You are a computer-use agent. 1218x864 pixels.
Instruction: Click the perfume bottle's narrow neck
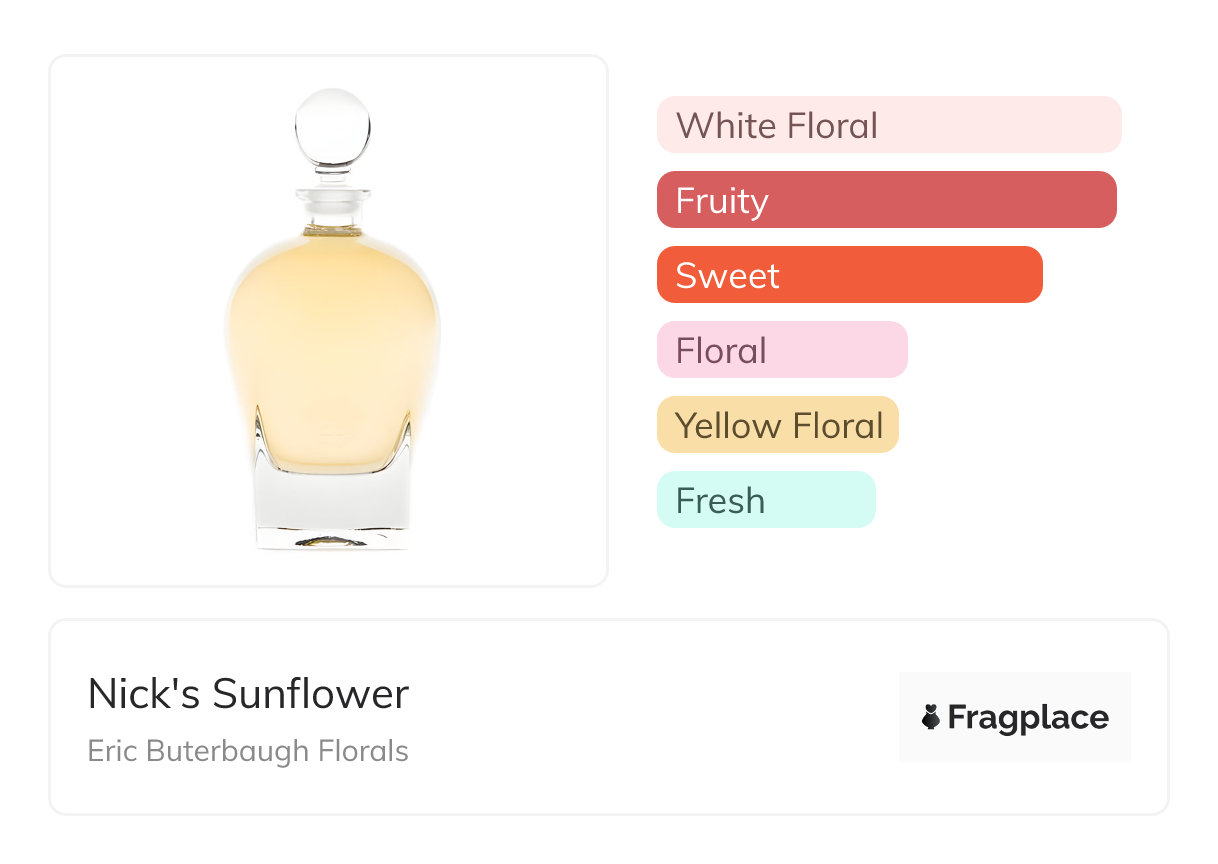[x=332, y=209]
